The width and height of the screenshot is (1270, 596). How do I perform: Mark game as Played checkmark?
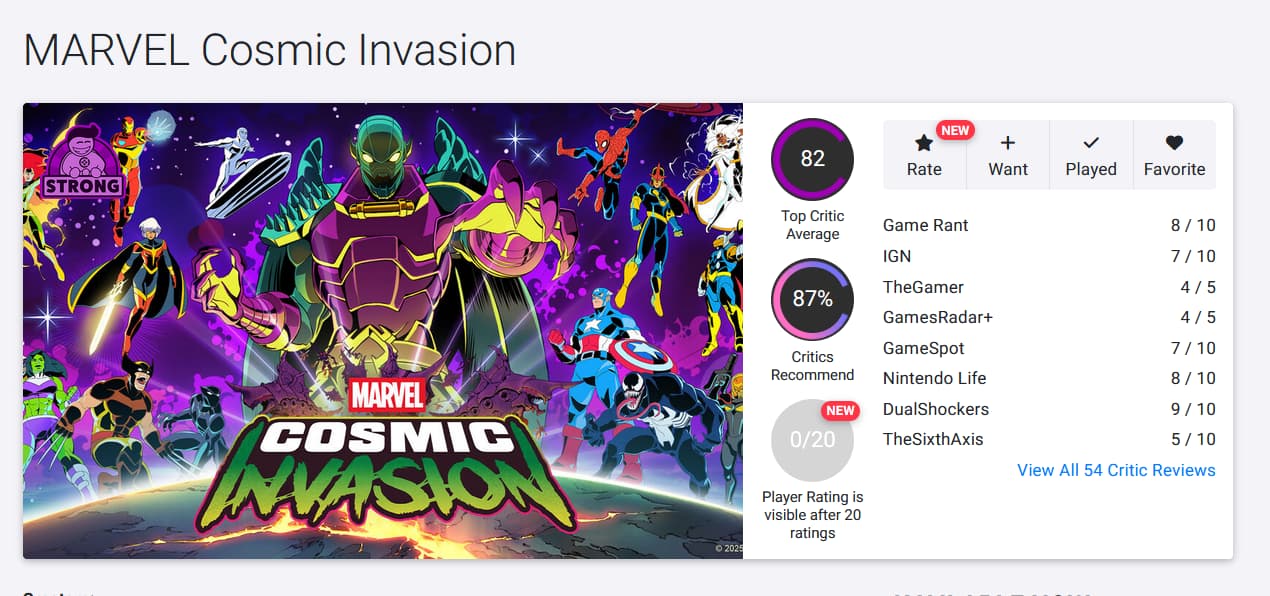click(x=1091, y=143)
